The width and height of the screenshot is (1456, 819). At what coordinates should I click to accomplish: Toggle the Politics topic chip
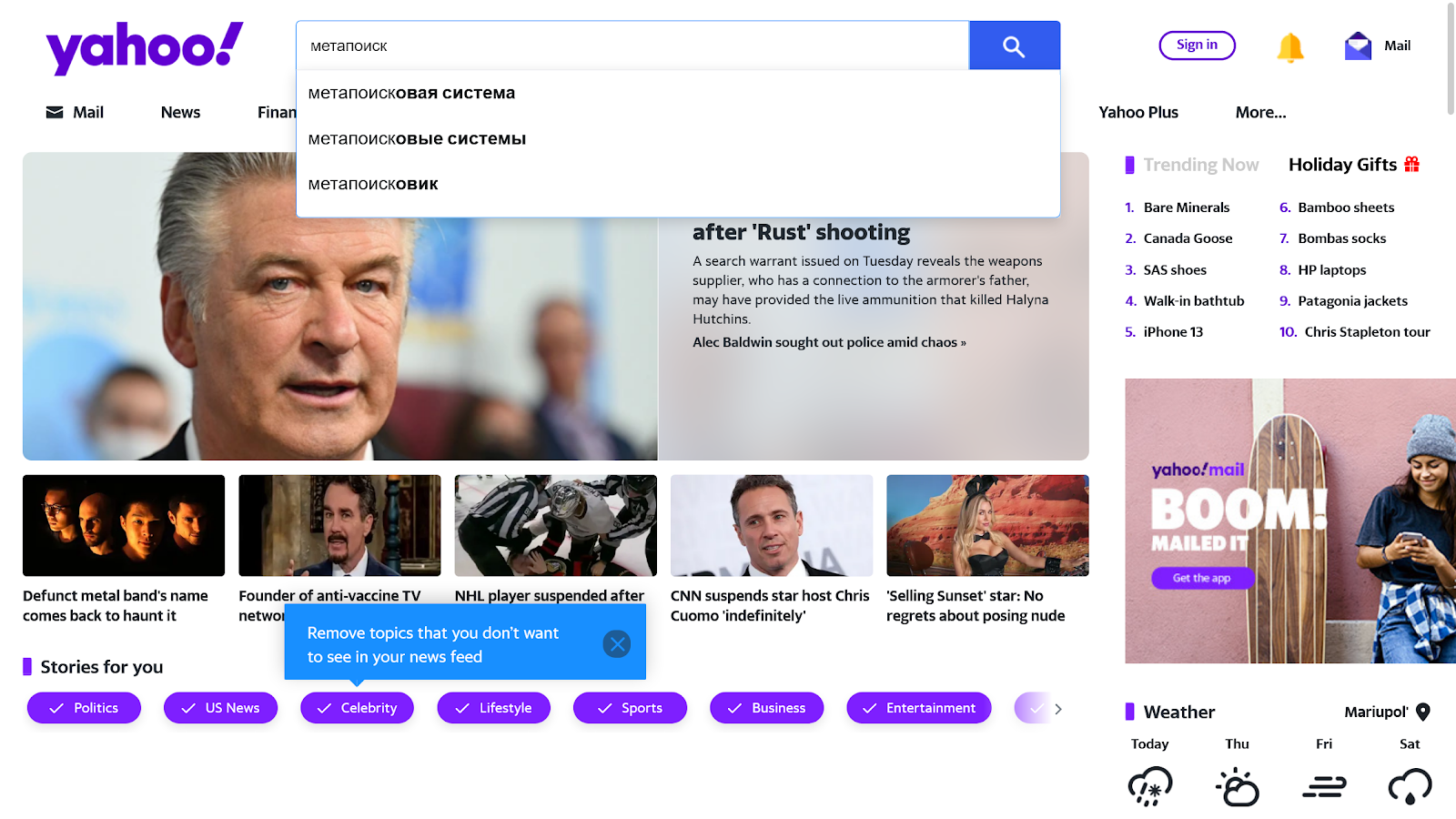point(84,708)
